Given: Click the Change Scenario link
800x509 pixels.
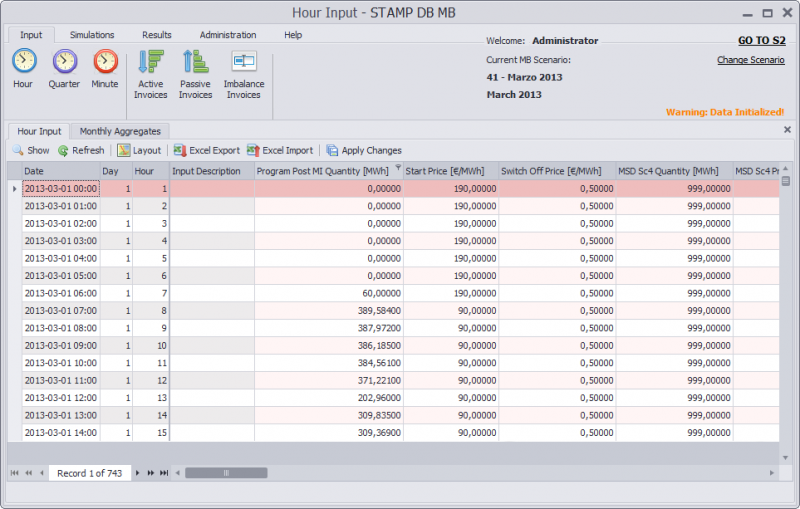Looking at the screenshot, I should pyautogui.click(x=750, y=60).
